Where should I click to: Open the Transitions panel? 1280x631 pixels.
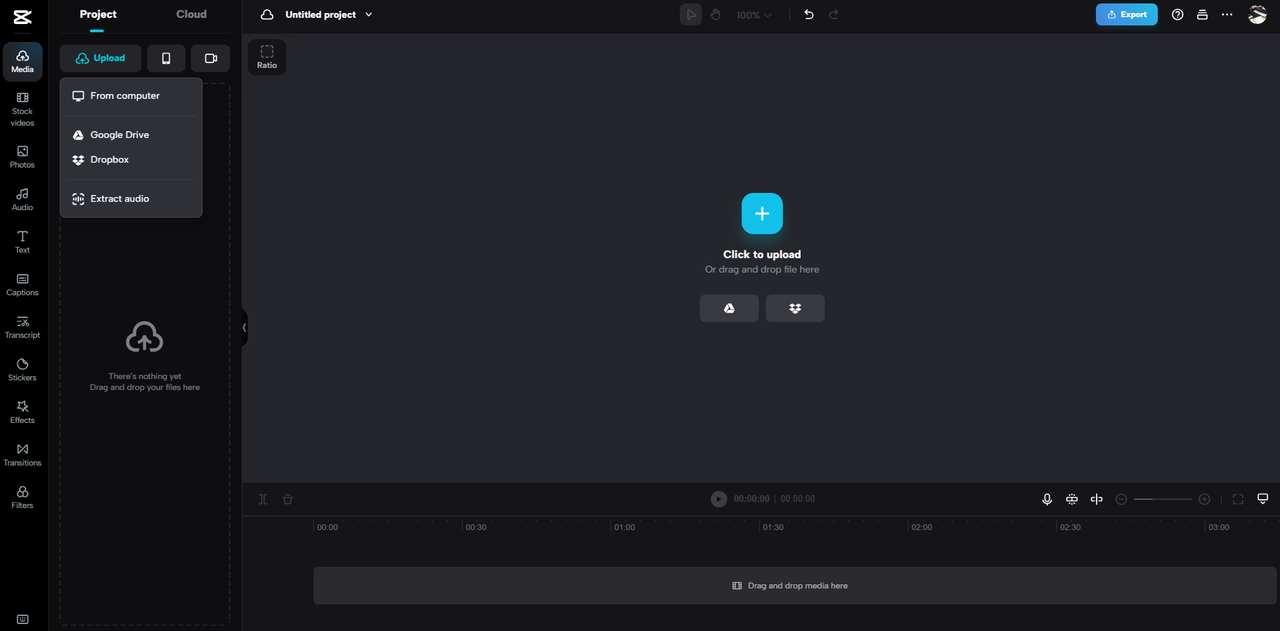22,455
